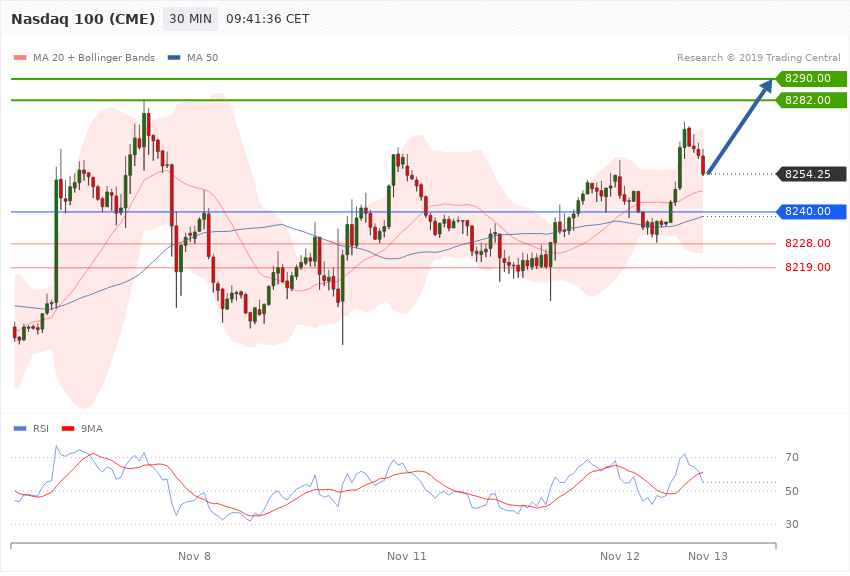Click the 8219.00 red support label
The width and height of the screenshot is (850, 576).
tap(808, 267)
